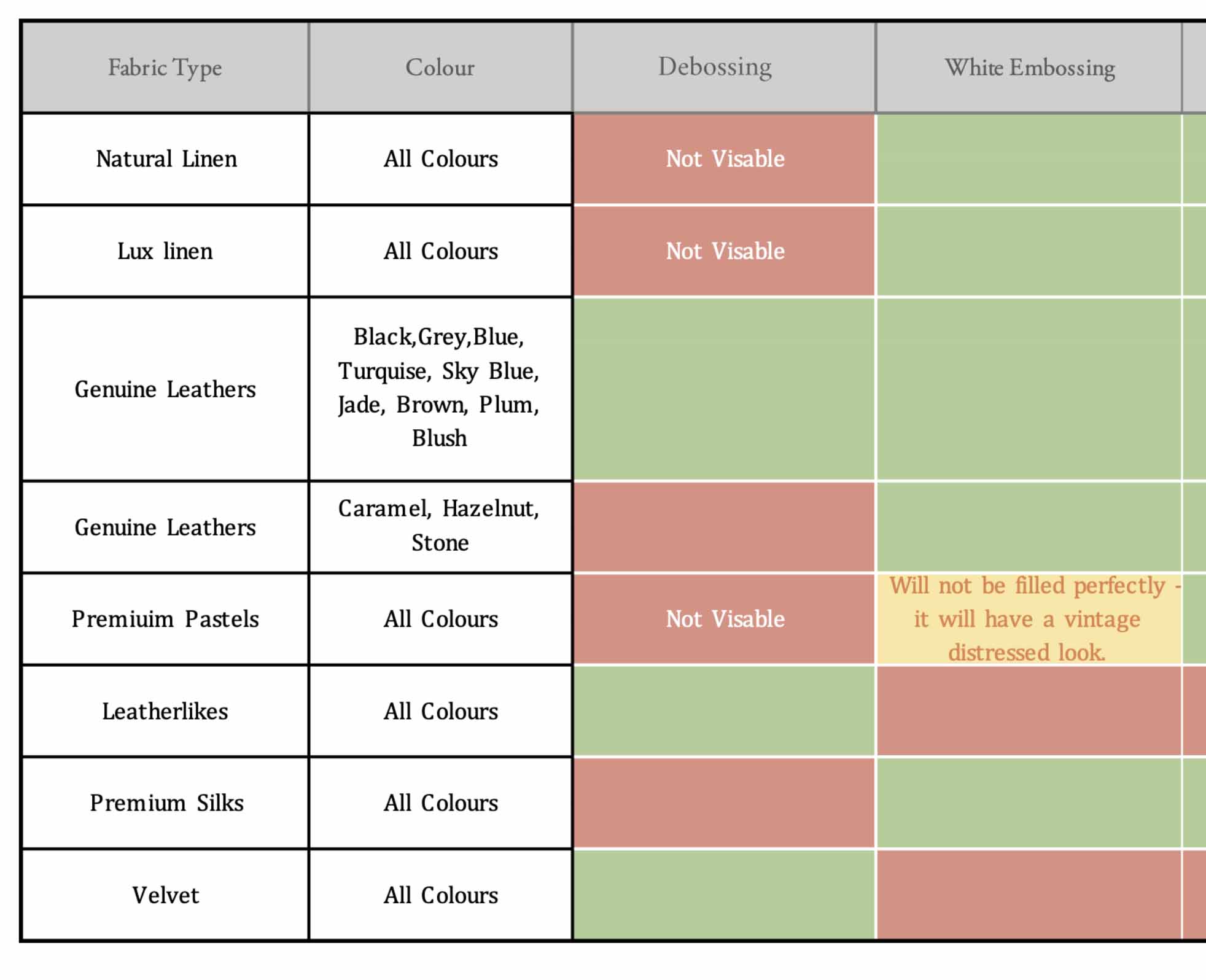Click Not Visable in Natural Linen row

[725, 159]
